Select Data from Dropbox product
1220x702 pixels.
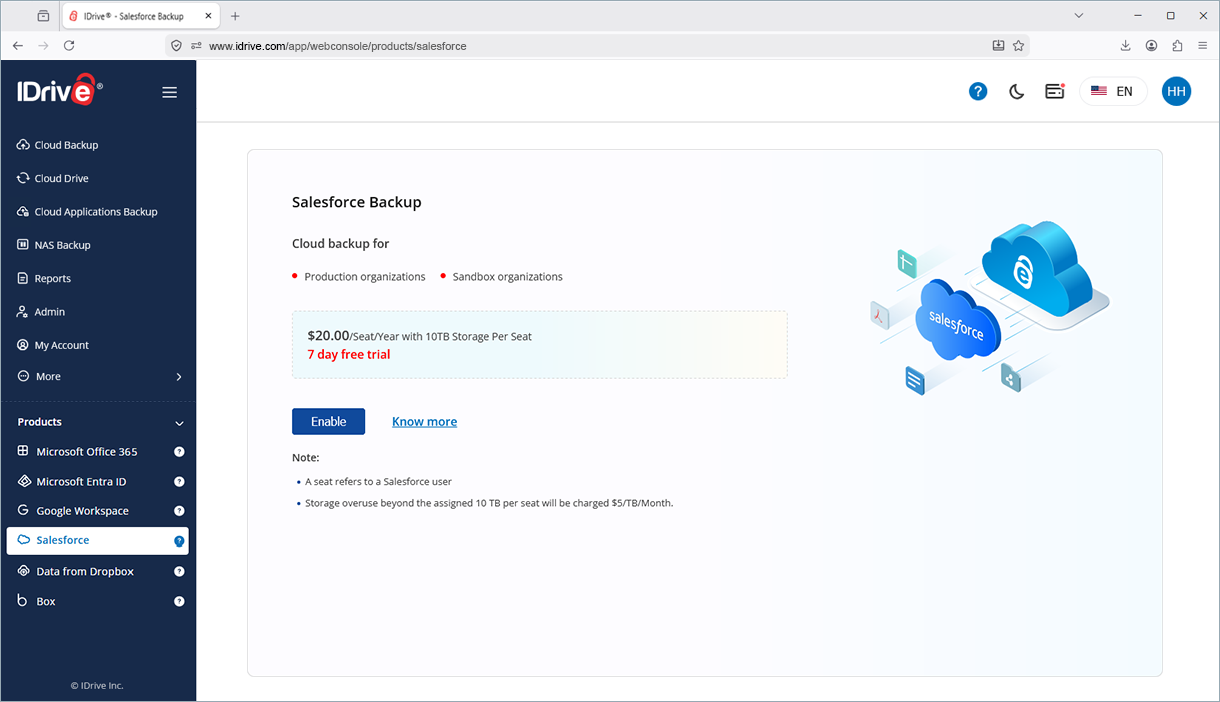coord(85,572)
